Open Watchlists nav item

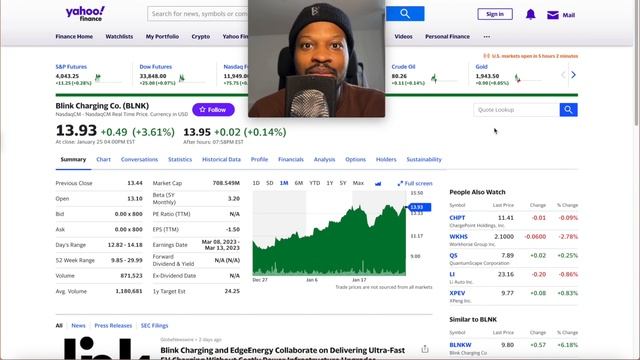coord(119,36)
